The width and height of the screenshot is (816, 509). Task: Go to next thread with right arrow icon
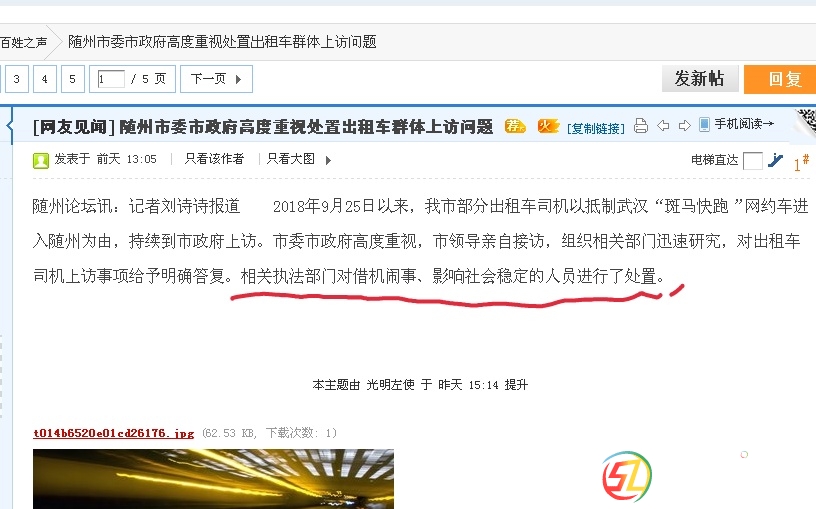coord(684,125)
